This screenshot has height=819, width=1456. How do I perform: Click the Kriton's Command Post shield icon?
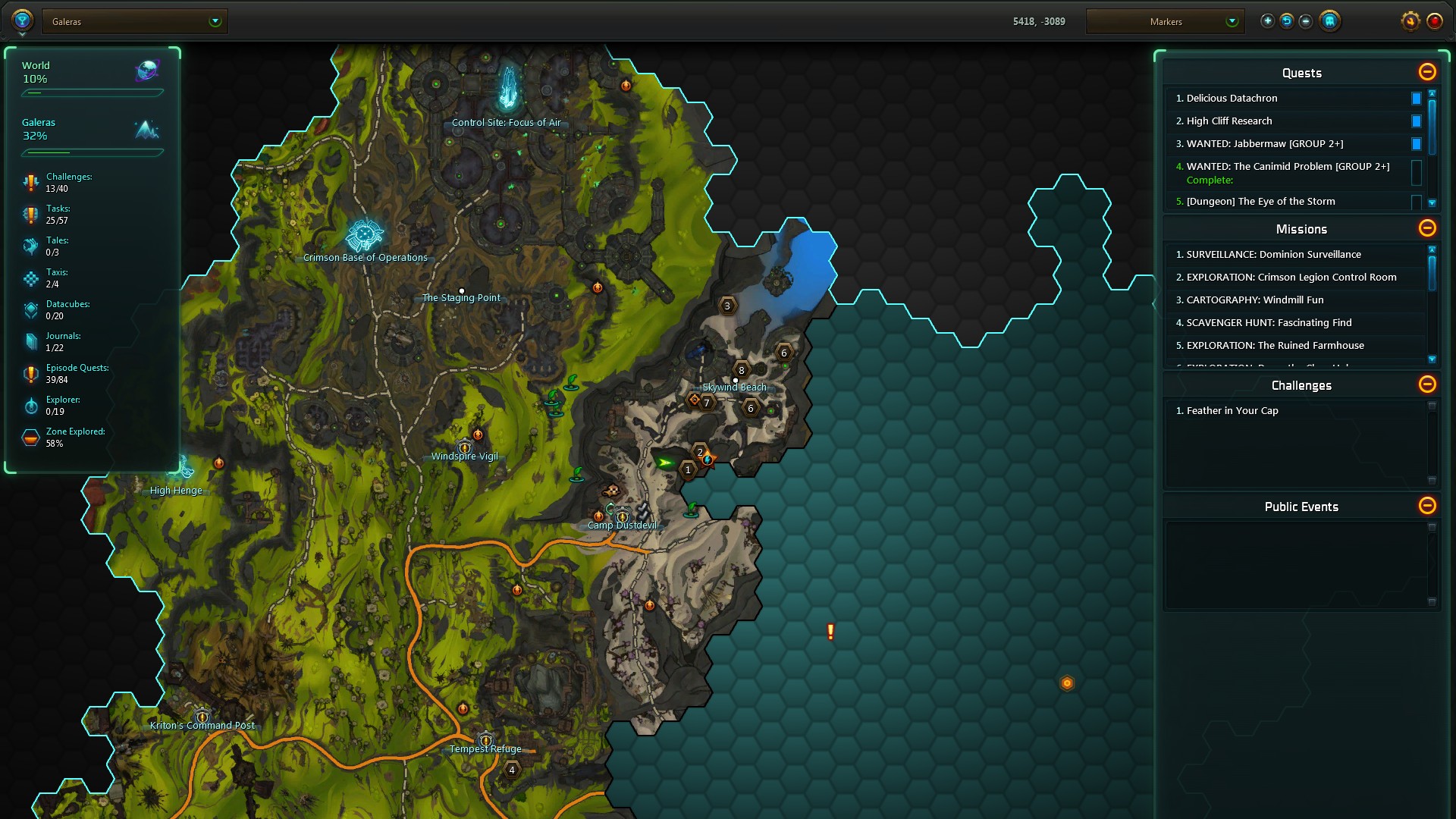tap(202, 717)
